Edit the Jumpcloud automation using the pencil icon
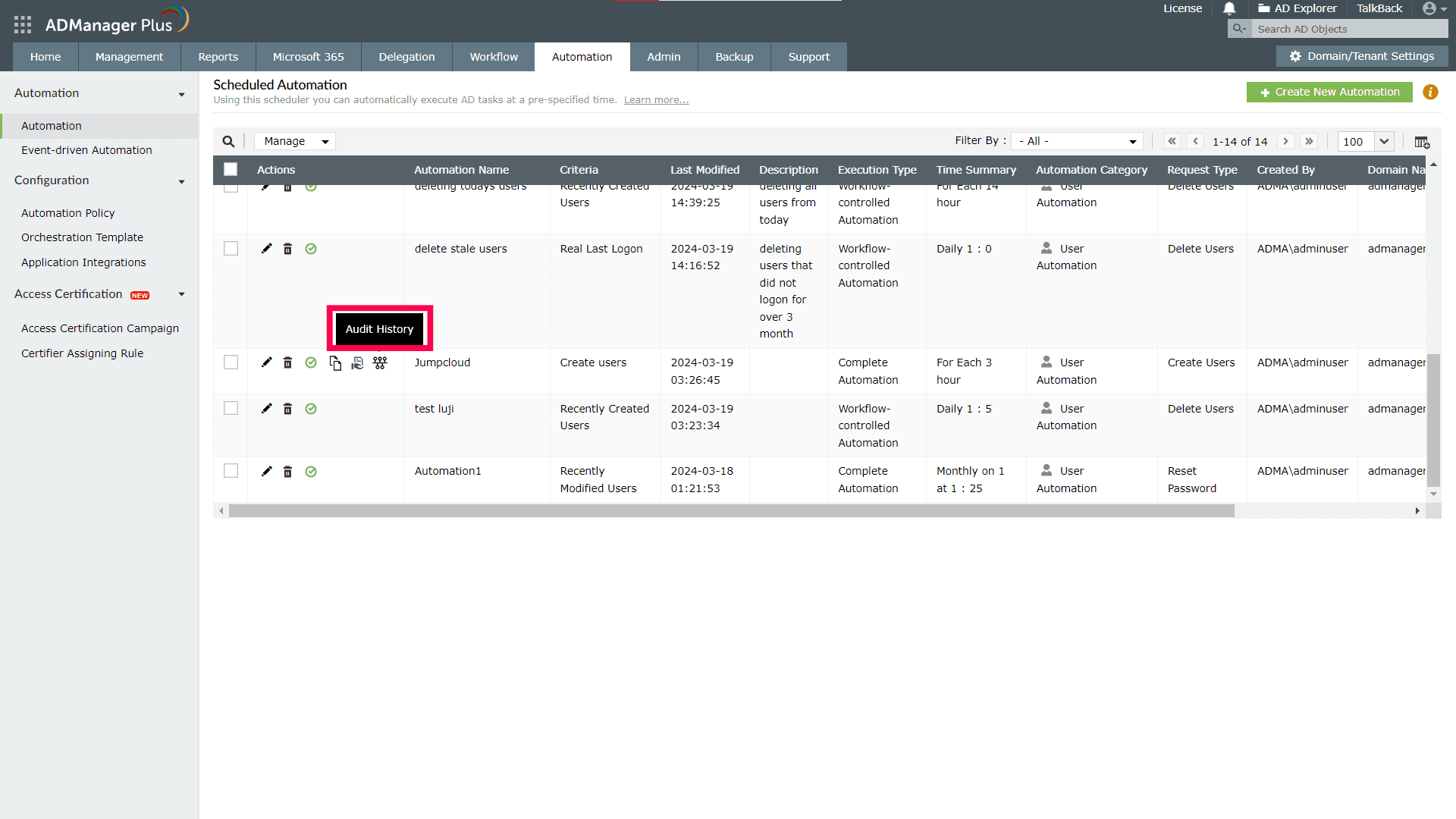This screenshot has width=1456, height=819. click(266, 362)
